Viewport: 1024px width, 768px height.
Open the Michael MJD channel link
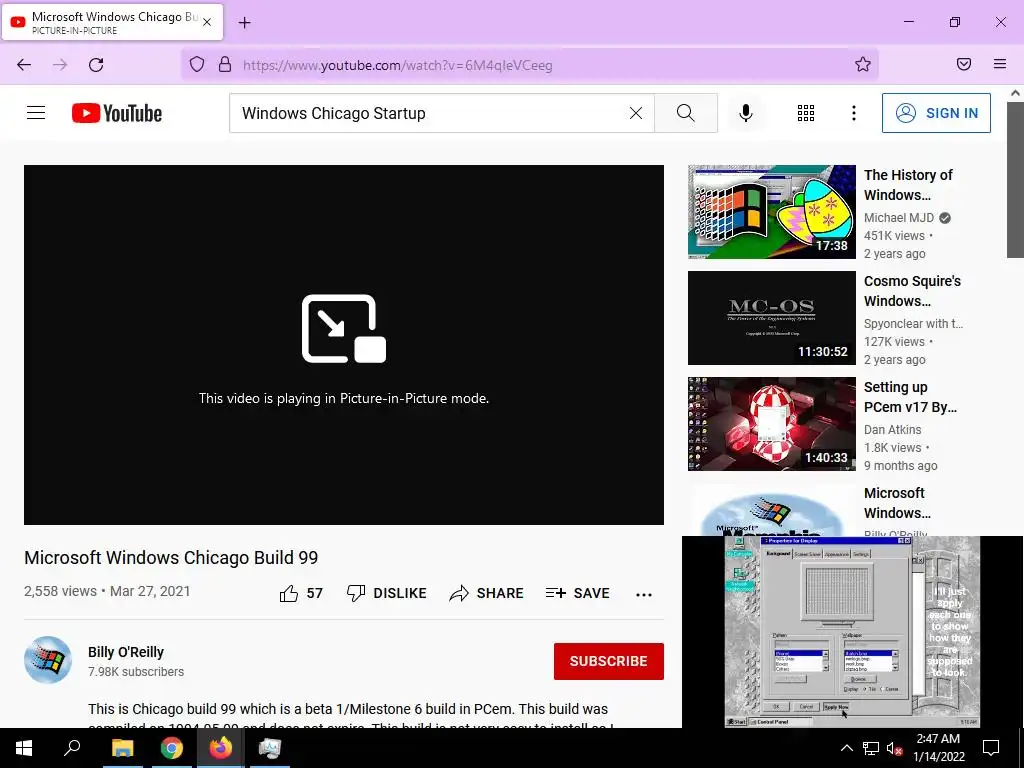click(x=899, y=217)
